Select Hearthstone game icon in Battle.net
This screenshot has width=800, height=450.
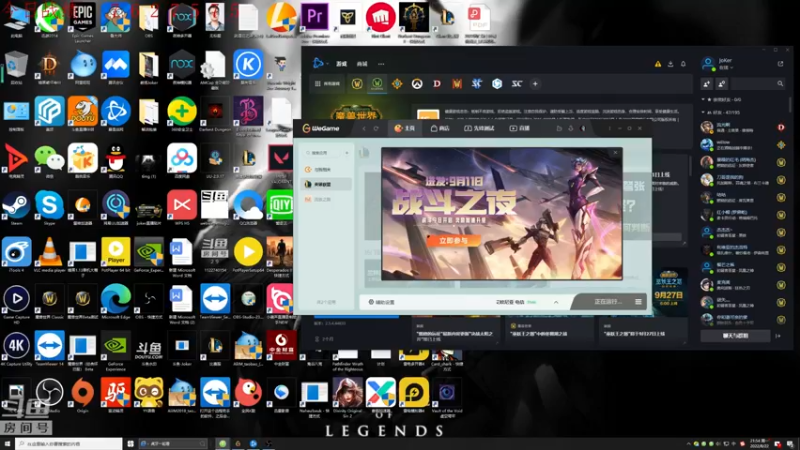tap(397, 84)
